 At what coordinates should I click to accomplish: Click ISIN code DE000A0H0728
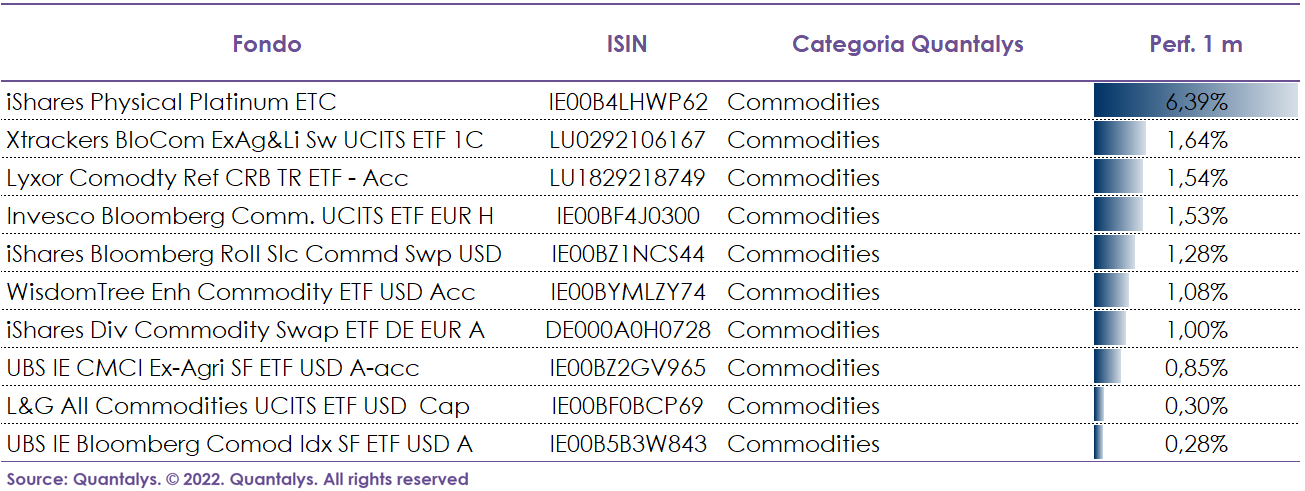[x=628, y=330]
